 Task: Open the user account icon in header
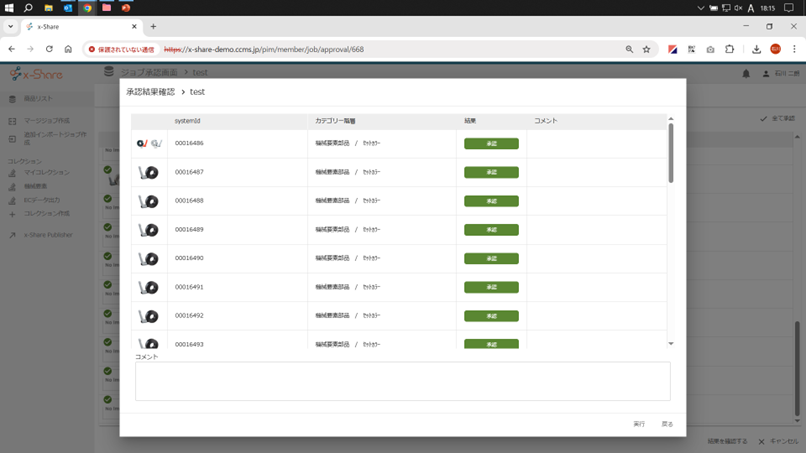[766, 74]
